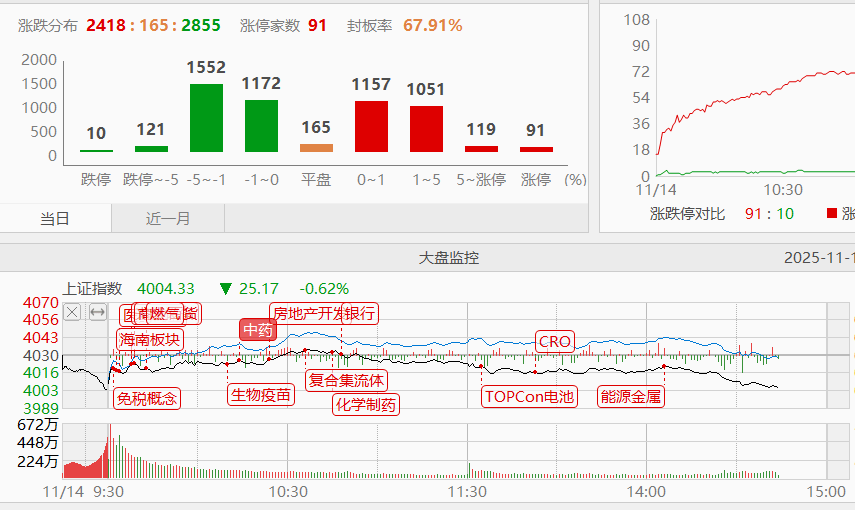Viewport: 855px width, 510px height.
Task: Open the 化学制药 sector tag
Action: 365,404
